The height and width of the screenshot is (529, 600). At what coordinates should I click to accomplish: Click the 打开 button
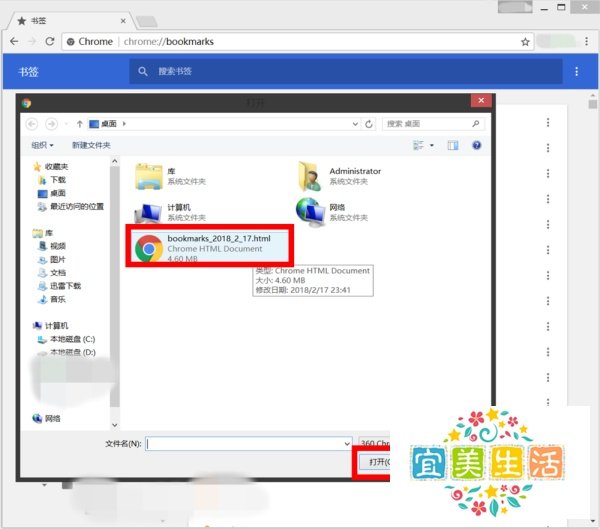(x=375, y=462)
